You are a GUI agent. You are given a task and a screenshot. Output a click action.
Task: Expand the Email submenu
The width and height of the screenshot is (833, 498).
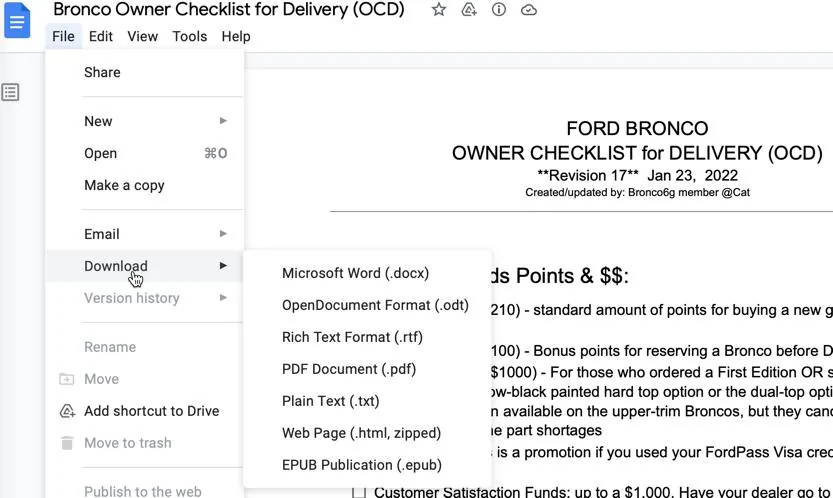pos(144,234)
